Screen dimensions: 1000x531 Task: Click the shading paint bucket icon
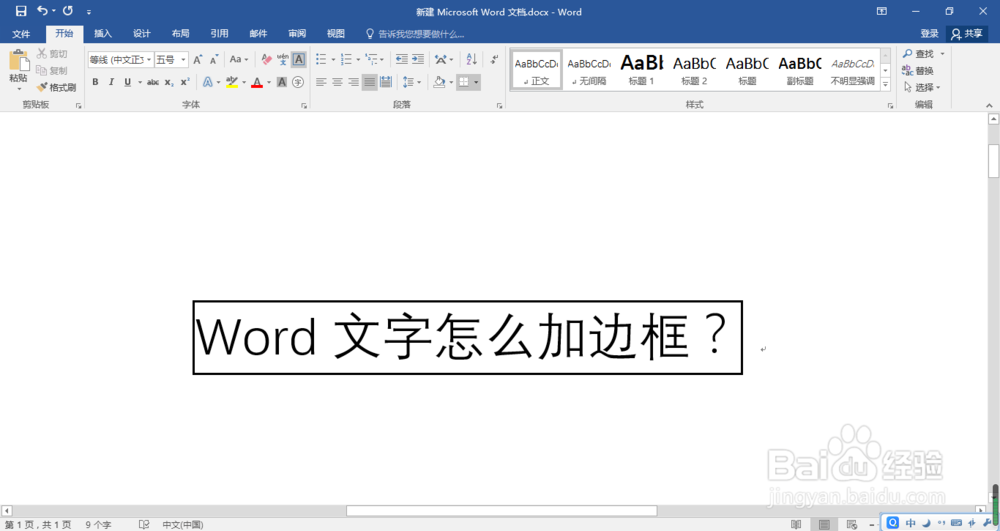[x=439, y=82]
